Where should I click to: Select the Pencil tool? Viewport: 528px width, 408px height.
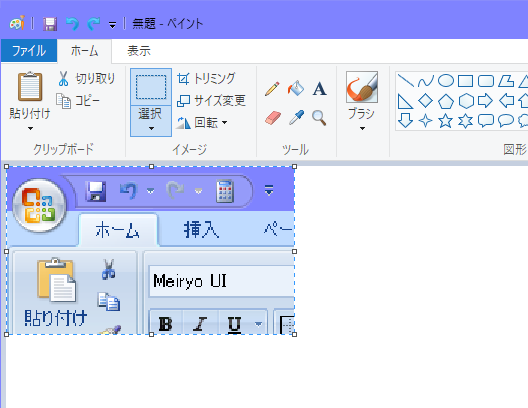pyautogui.click(x=272, y=89)
